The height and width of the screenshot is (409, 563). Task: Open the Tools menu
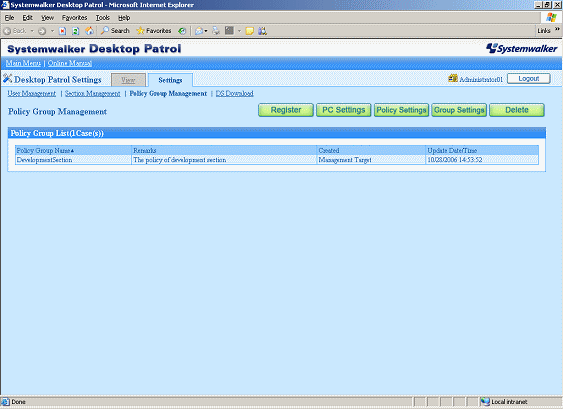click(102, 18)
